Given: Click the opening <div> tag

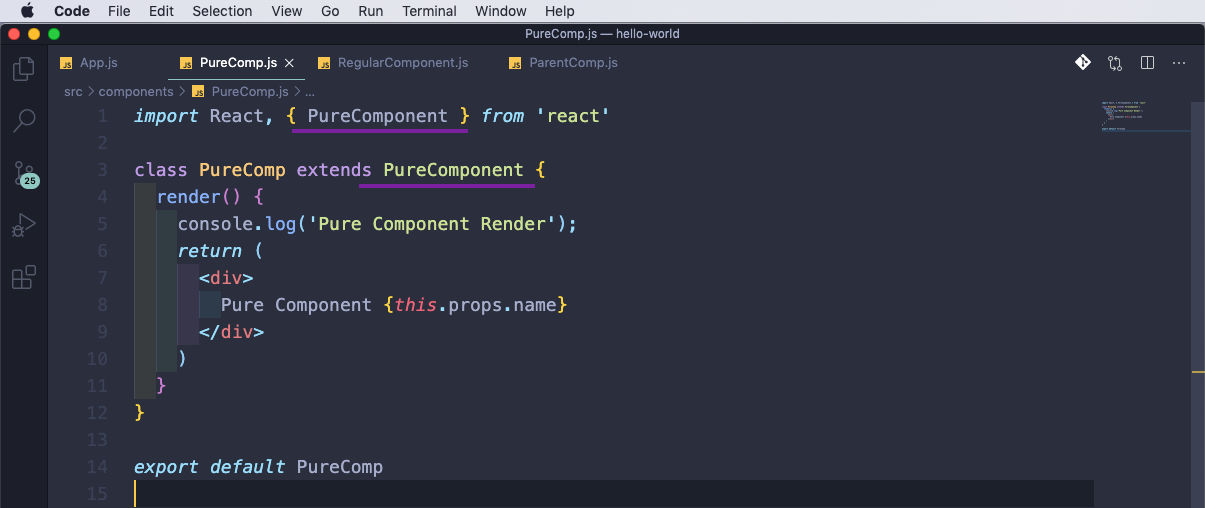Looking at the screenshot, I should coord(226,278).
